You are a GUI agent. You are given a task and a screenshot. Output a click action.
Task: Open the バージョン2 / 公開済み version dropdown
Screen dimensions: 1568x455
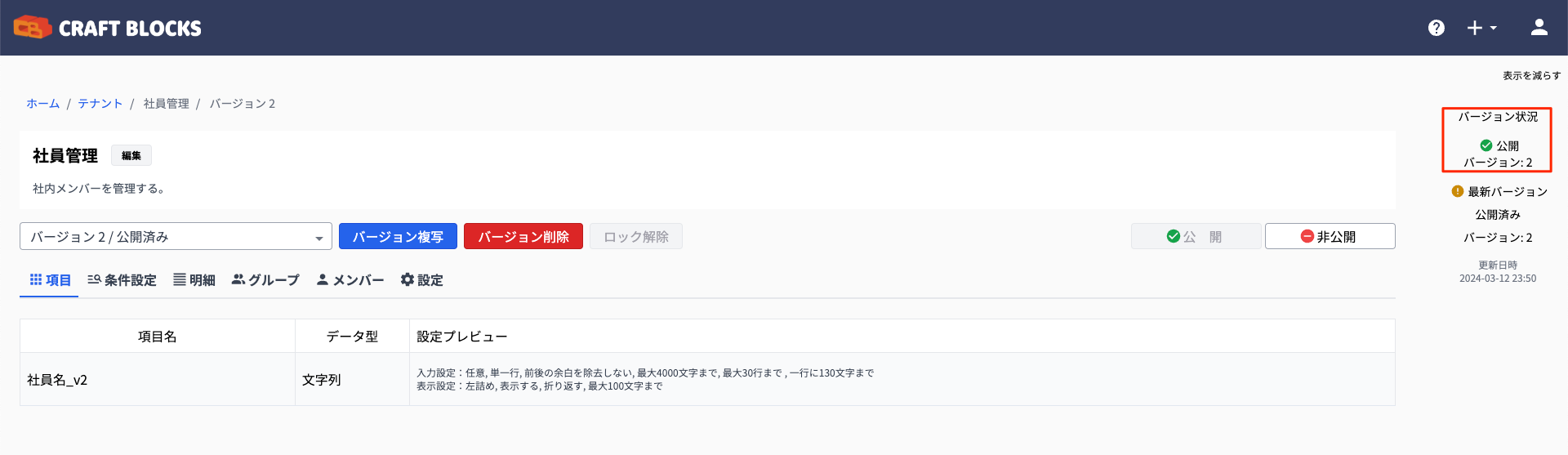(176, 237)
